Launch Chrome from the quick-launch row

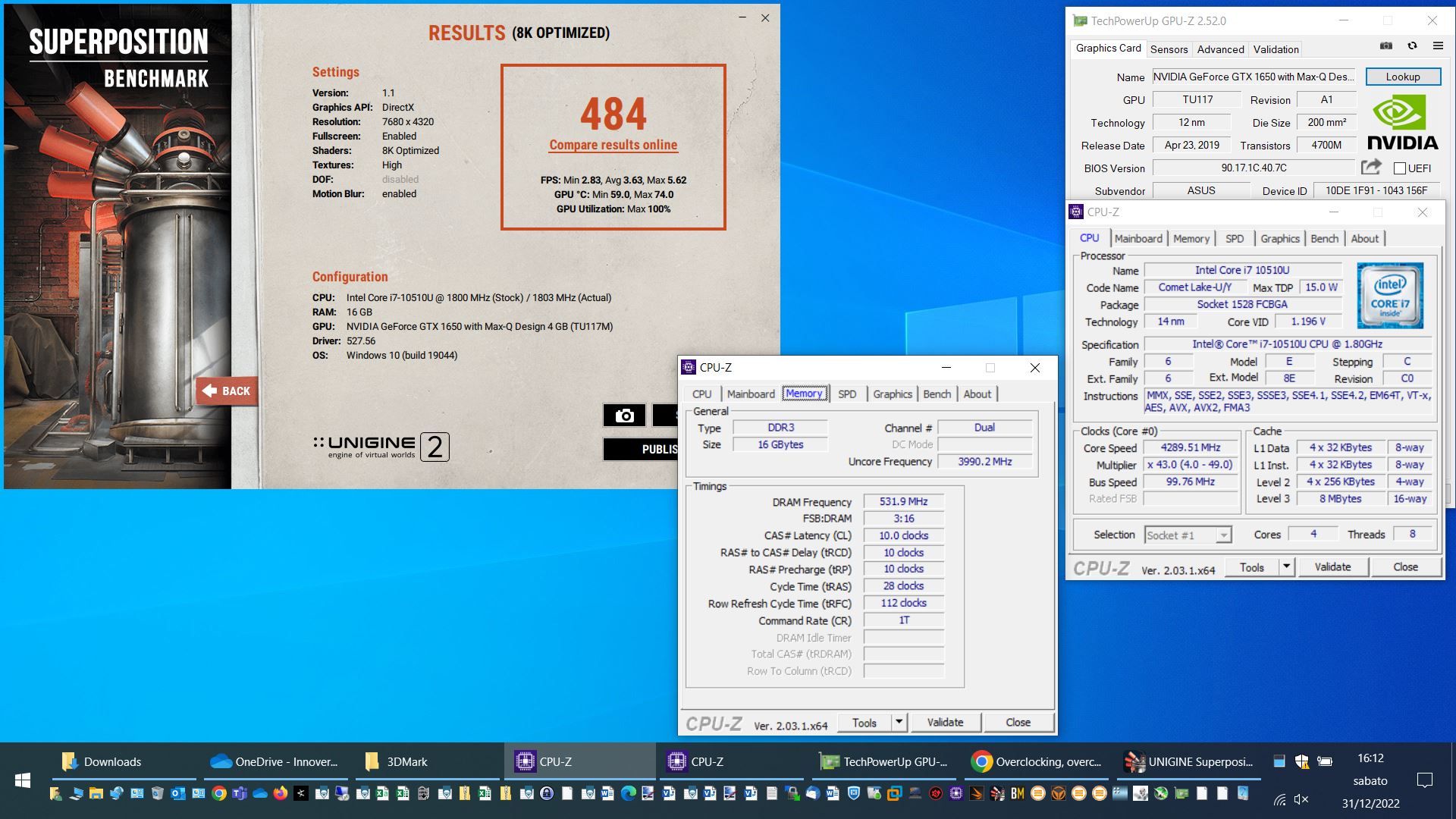click(219, 794)
